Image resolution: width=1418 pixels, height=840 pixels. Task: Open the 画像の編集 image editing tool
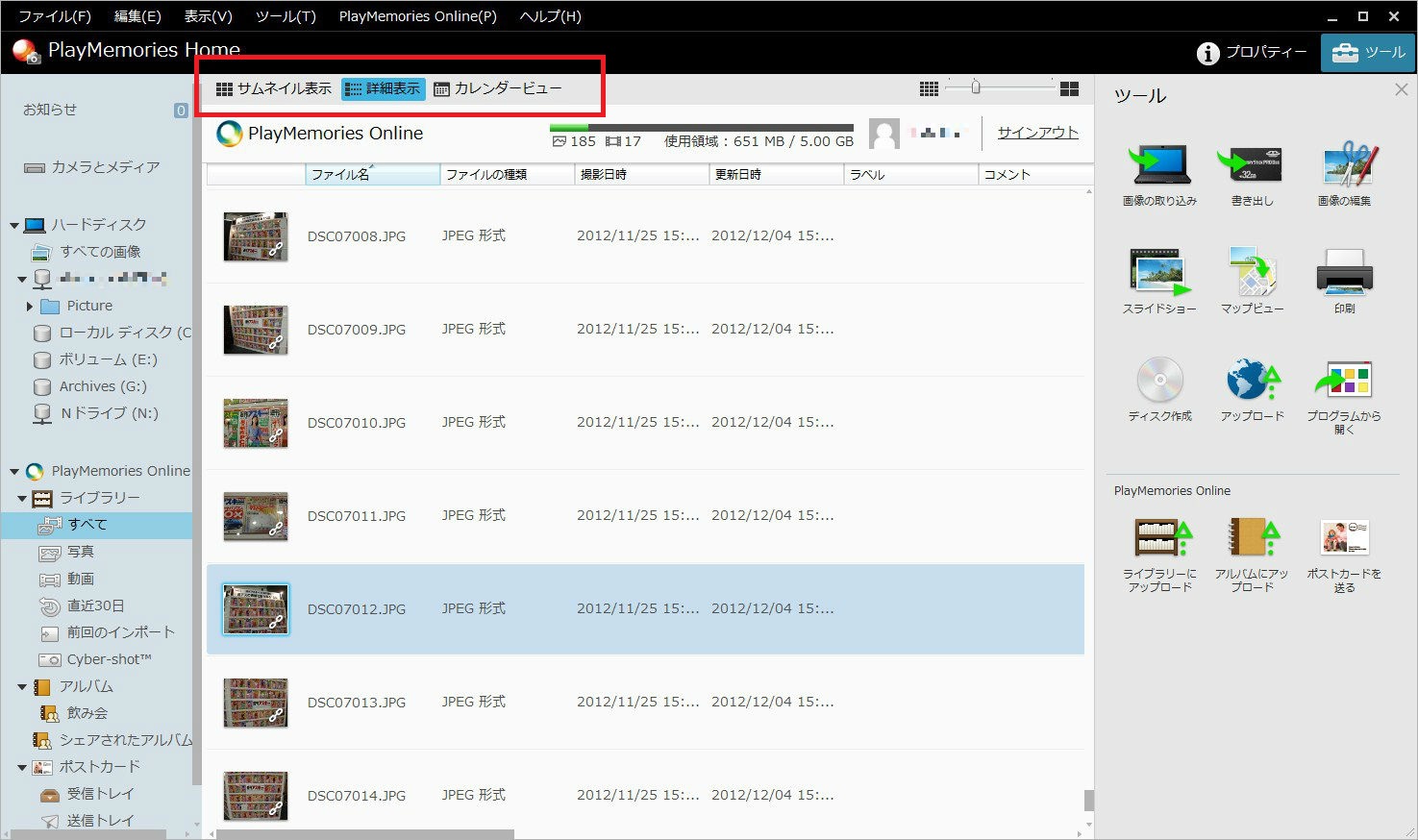click(x=1344, y=165)
